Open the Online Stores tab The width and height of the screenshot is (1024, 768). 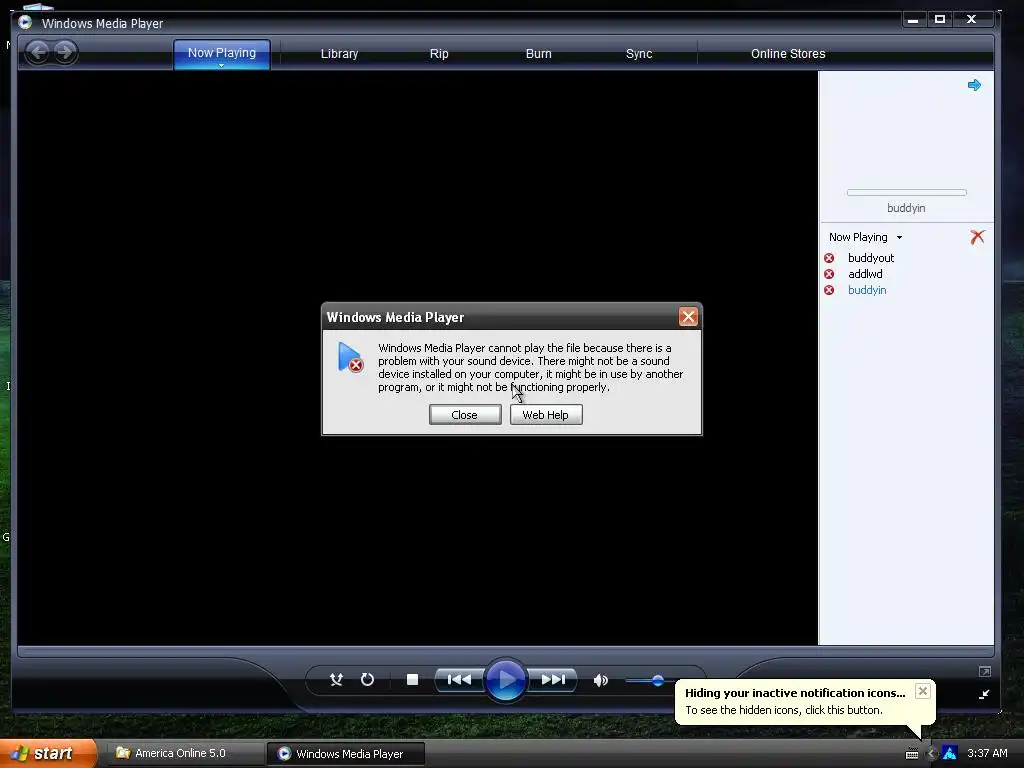coord(788,54)
